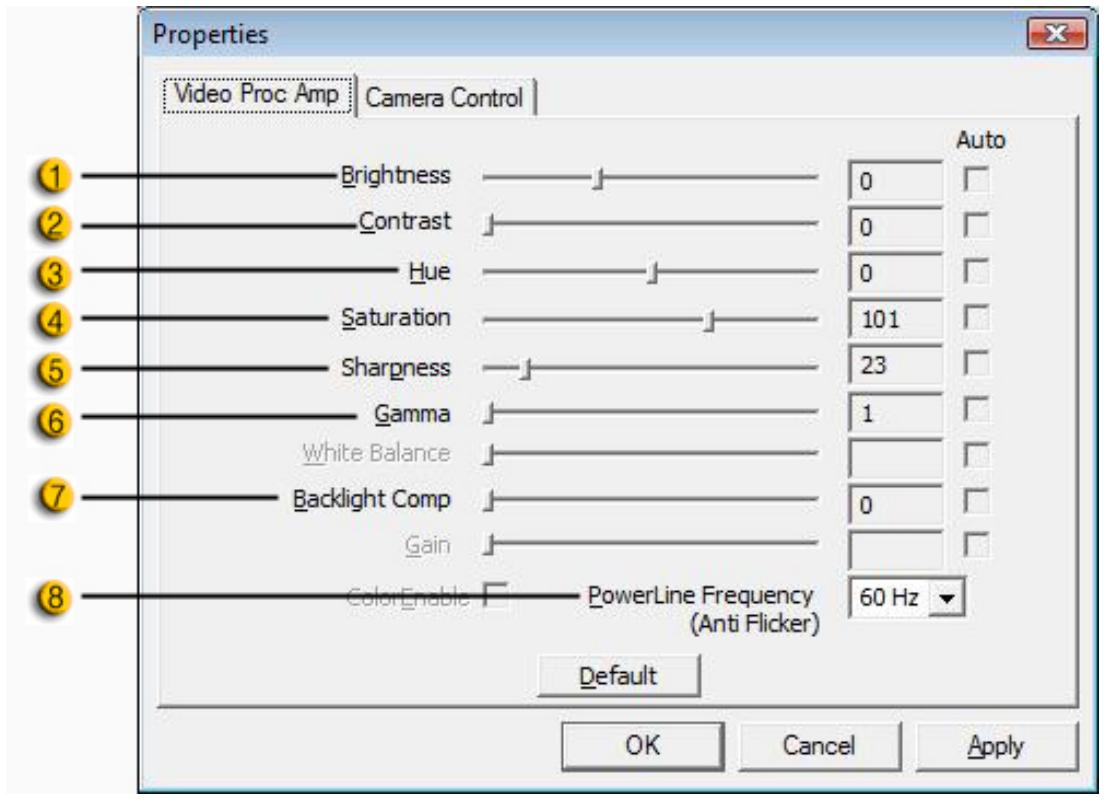Click the yellow number 2 callout badge
This screenshot has height=801, width=1104.
point(54,225)
